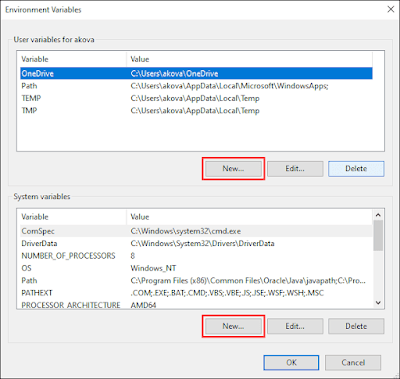Click New under System variables
The height and width of the screenshot is (379, 400).
coord(233,326)
